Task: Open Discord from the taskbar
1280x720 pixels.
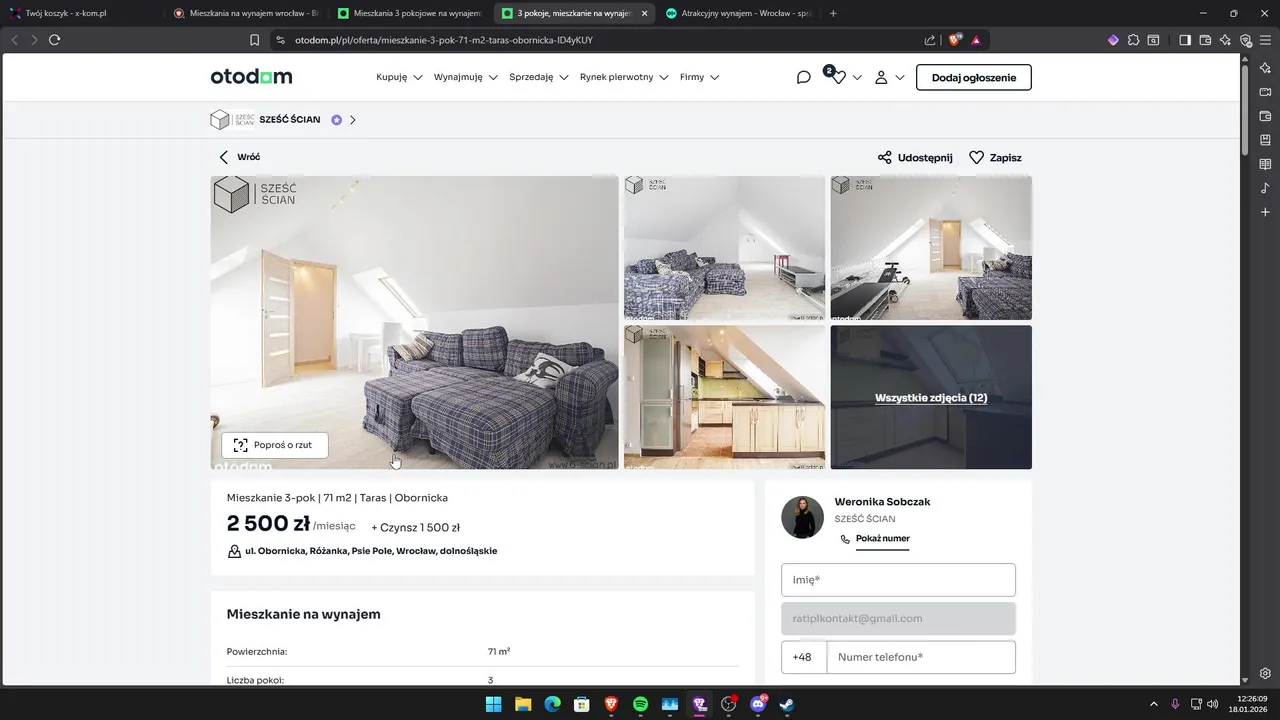Action: pos(757,704)
